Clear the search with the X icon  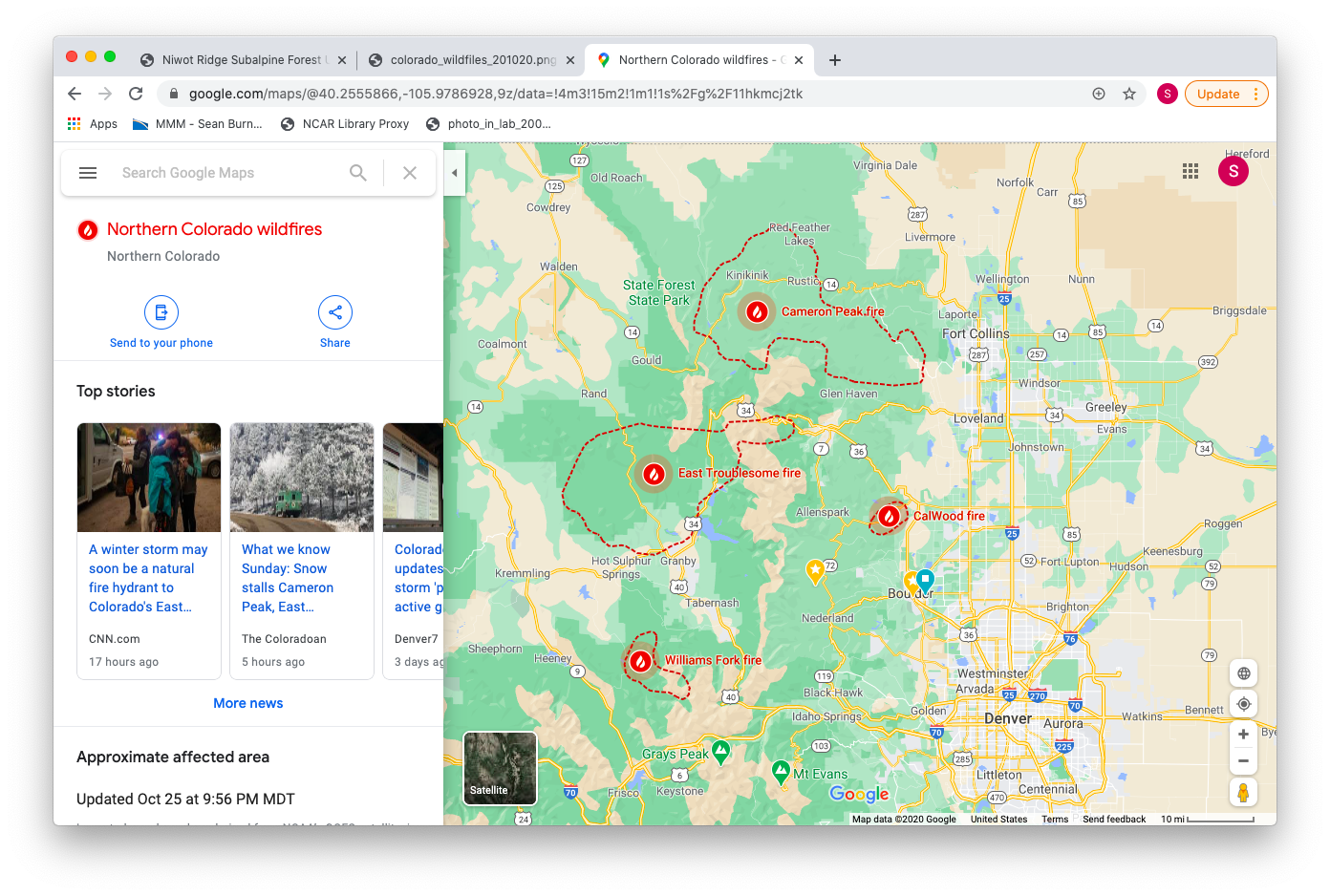coord(410,173)
